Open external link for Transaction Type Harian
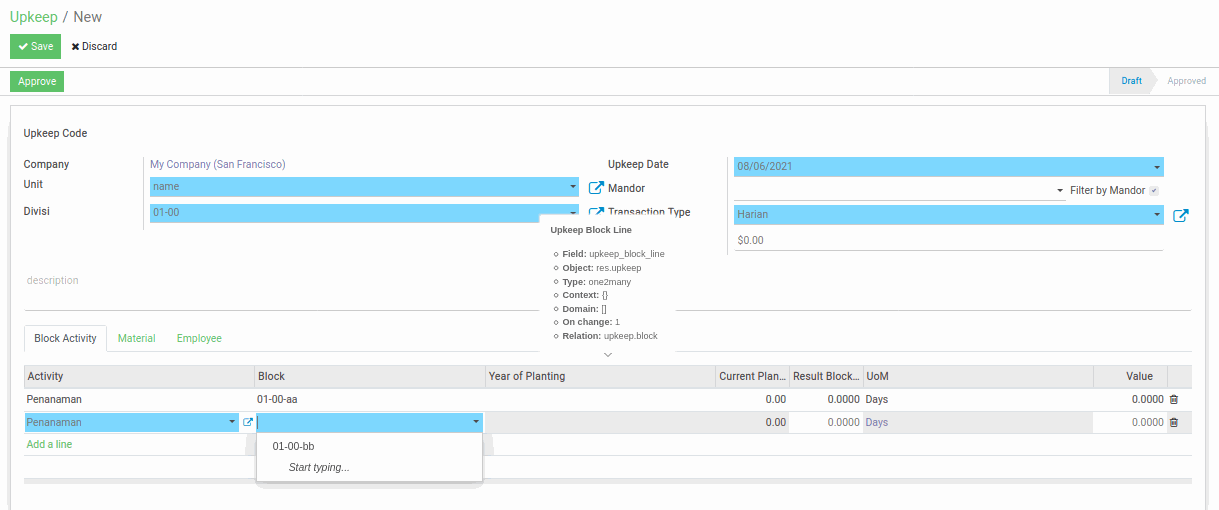The image size is (1219, 510). [x=1180, y=215]
